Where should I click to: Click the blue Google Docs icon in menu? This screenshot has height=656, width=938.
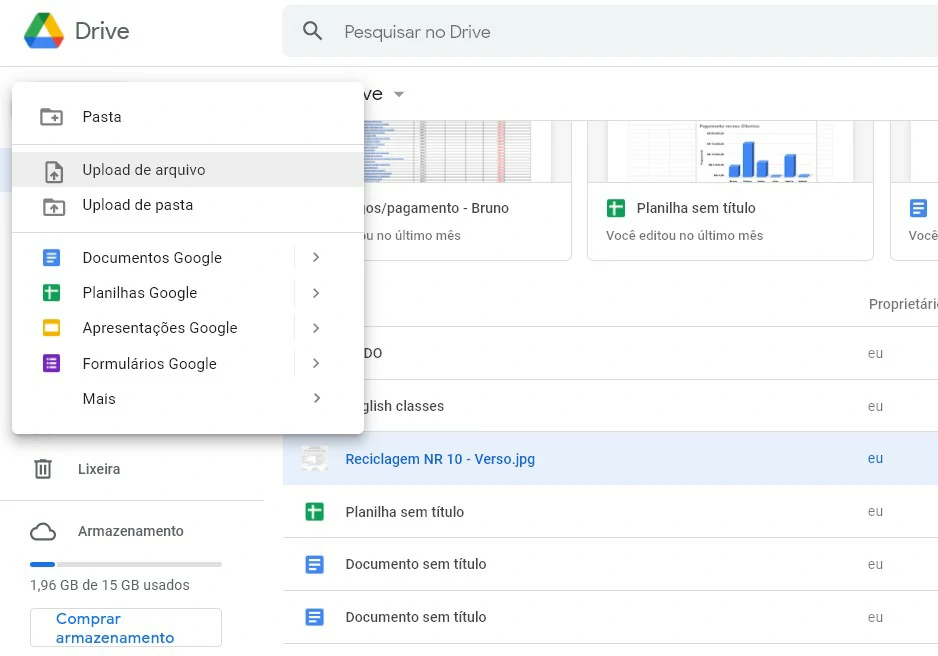pyautogui.click(x=51, y=258)
